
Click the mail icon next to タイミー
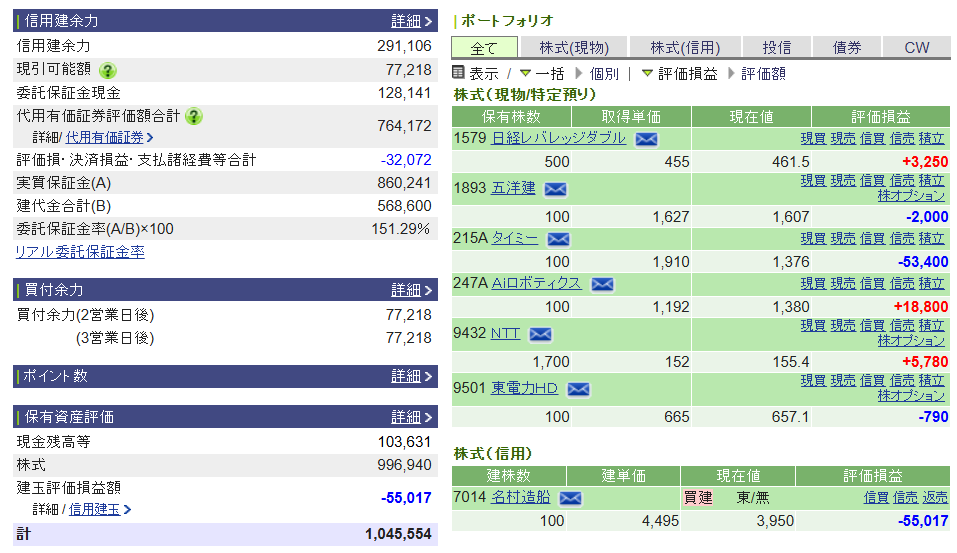[558, 239]
